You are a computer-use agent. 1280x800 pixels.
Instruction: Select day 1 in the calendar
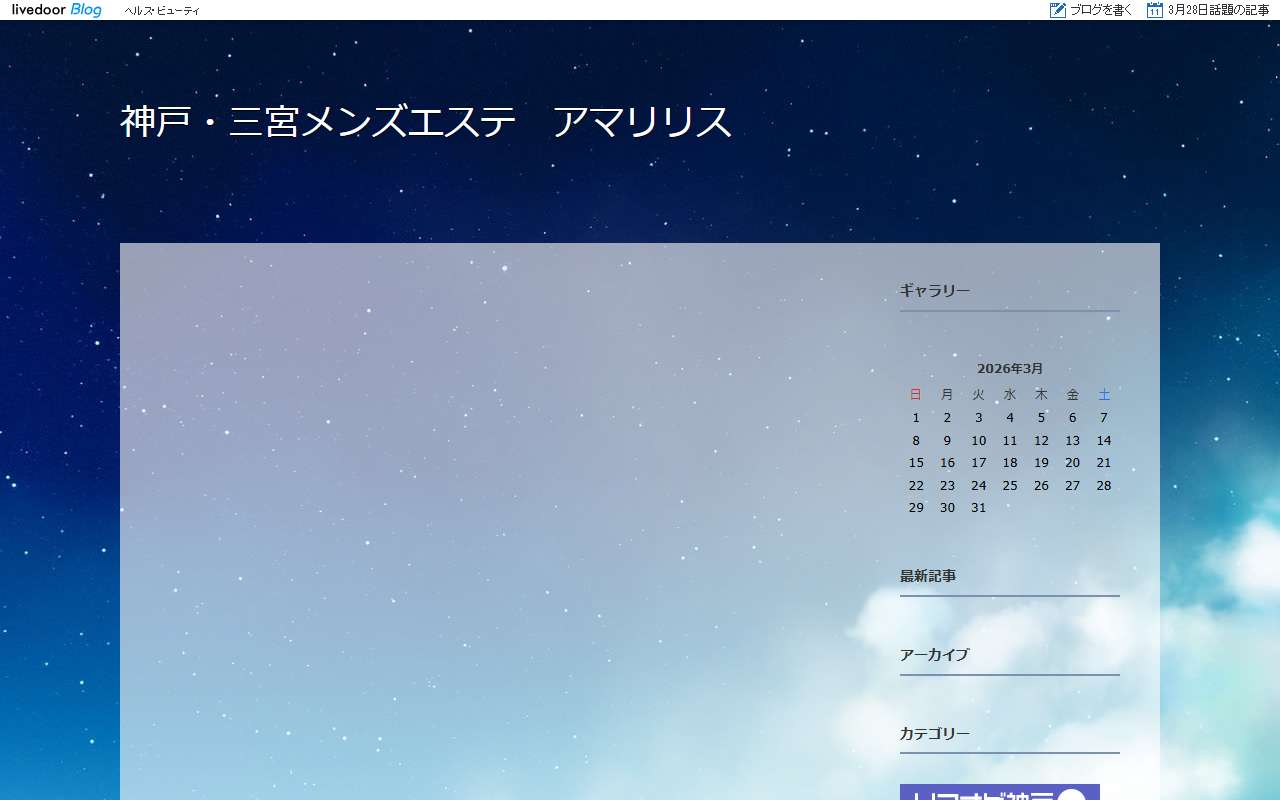(x=916, y=418)
